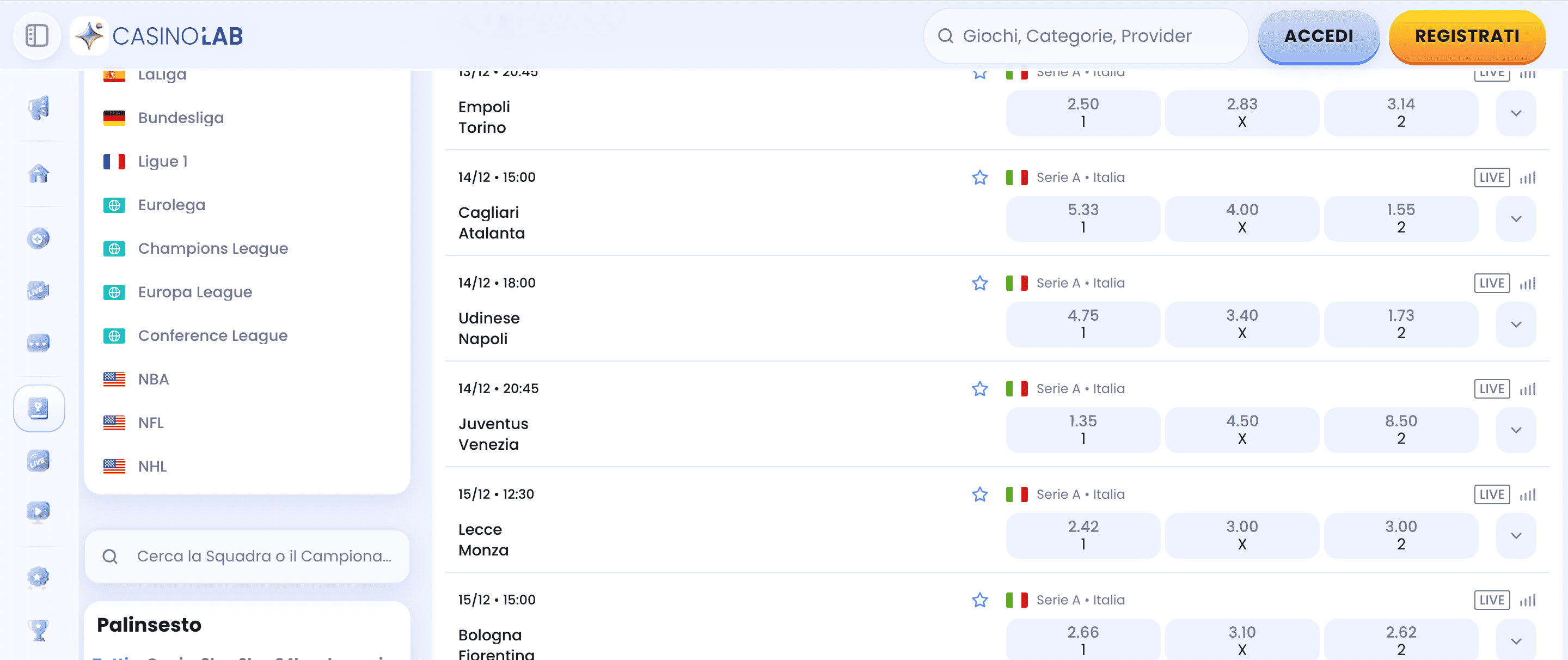Viewport: 1568px width, 660px height.
Task: Open the video play sidebar icon
Action: click(38, 511)
